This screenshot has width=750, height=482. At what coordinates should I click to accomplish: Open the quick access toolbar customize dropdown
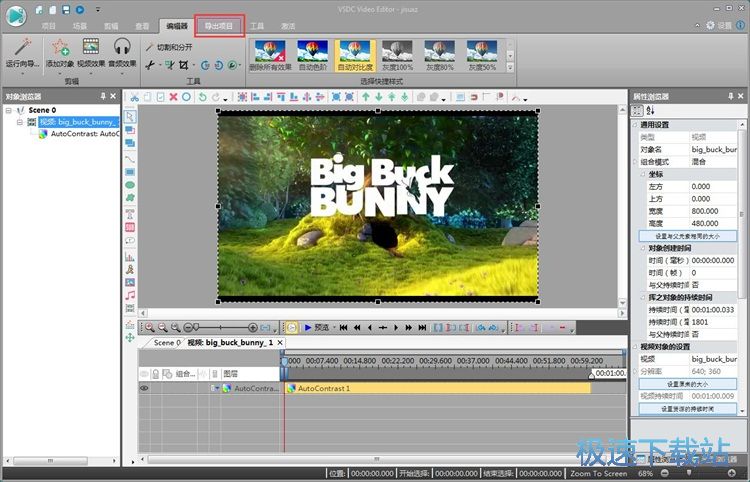[98, 10]
